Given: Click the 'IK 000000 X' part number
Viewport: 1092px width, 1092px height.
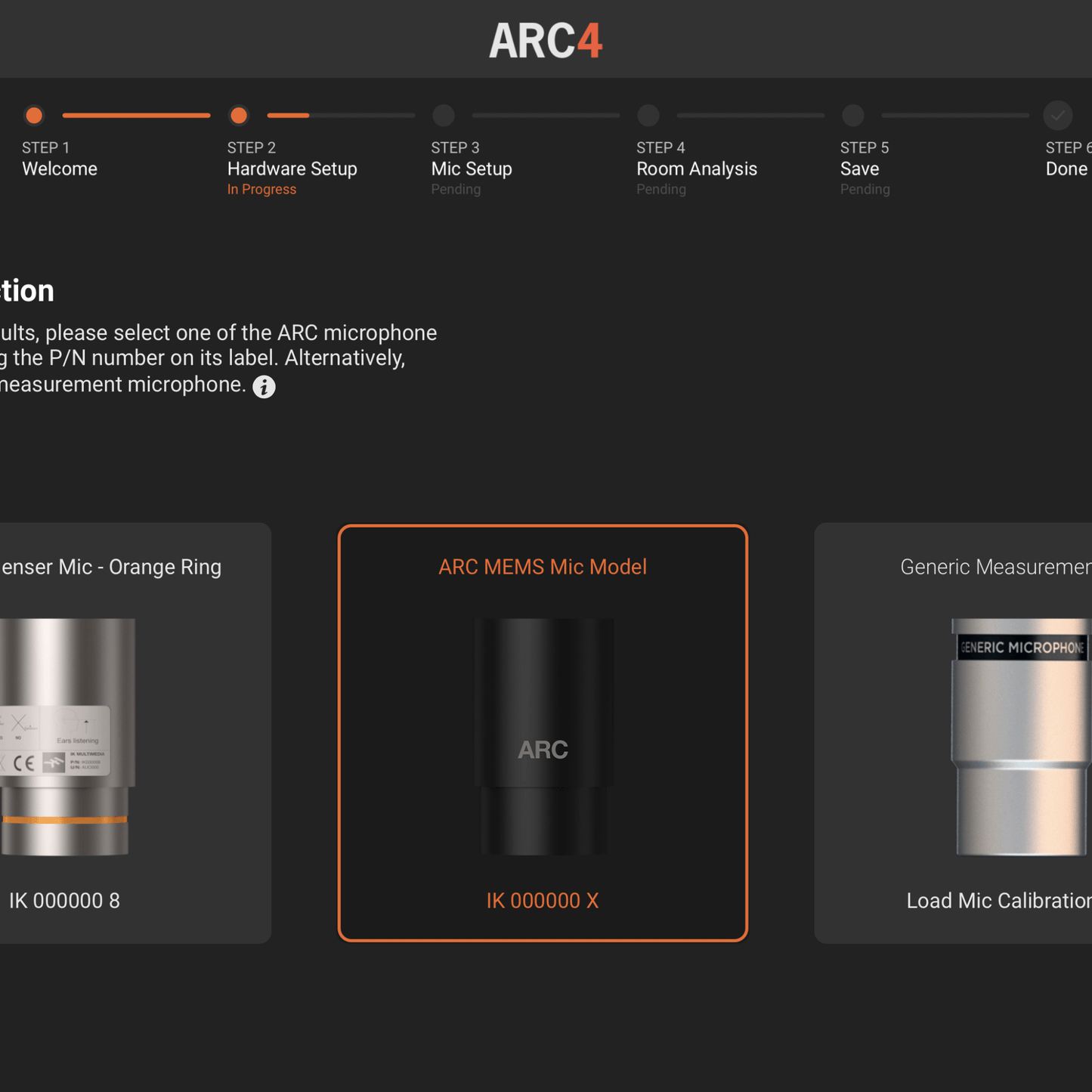Looking at the screenshot, I should coord(543,901).
